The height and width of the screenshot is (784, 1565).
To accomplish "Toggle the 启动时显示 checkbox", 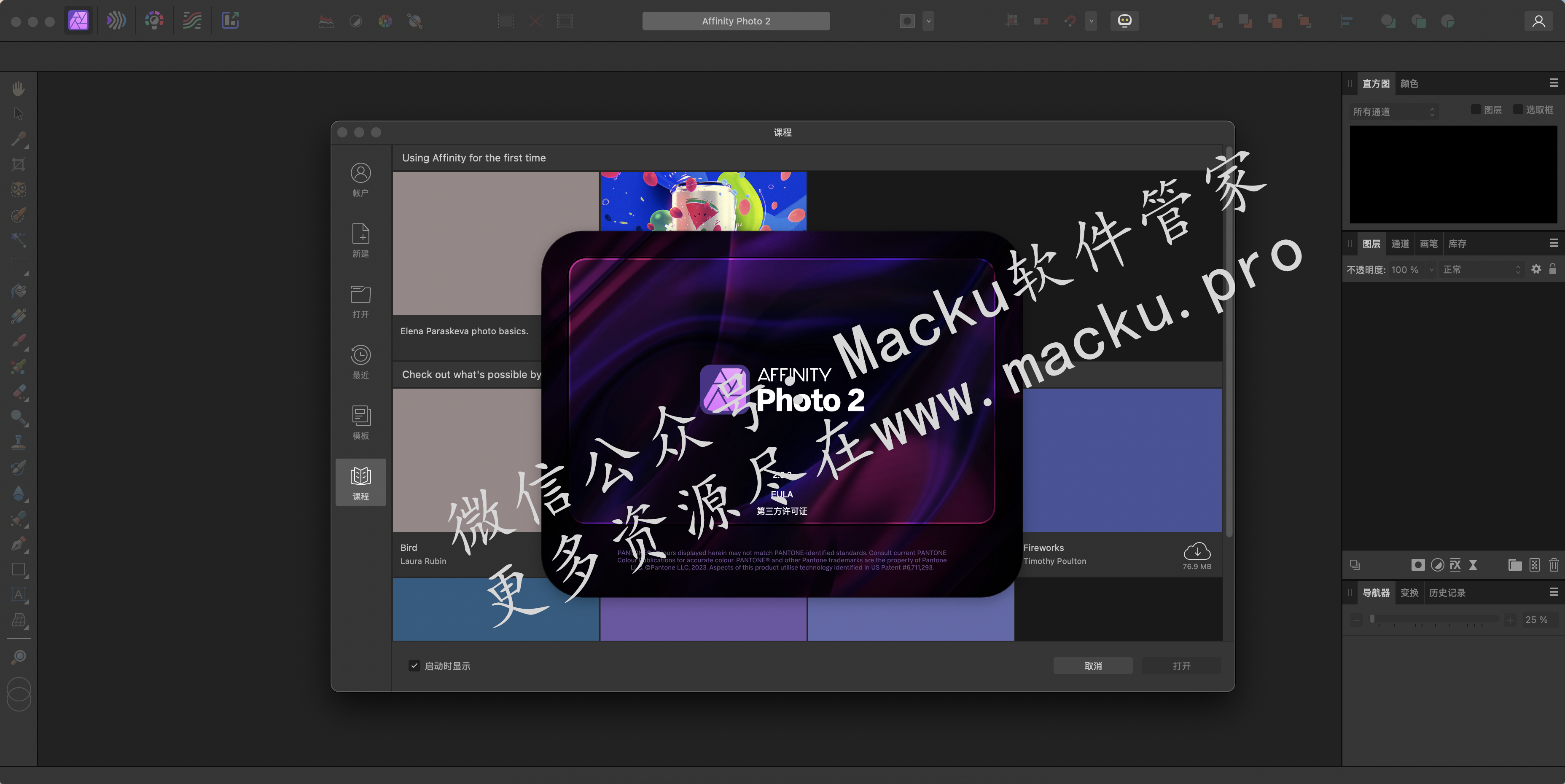I will pyautogui.click(x=414, y=666).
